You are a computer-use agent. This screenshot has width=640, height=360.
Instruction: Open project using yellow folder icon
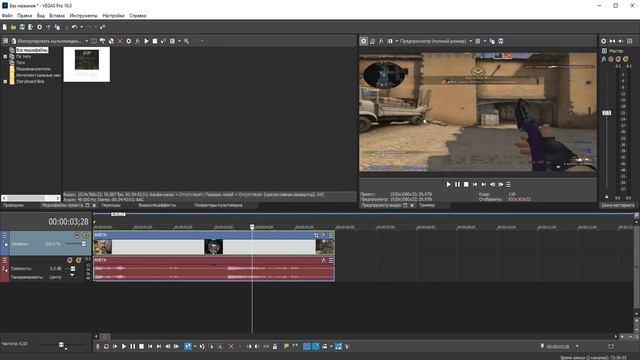tap(13, 27)
